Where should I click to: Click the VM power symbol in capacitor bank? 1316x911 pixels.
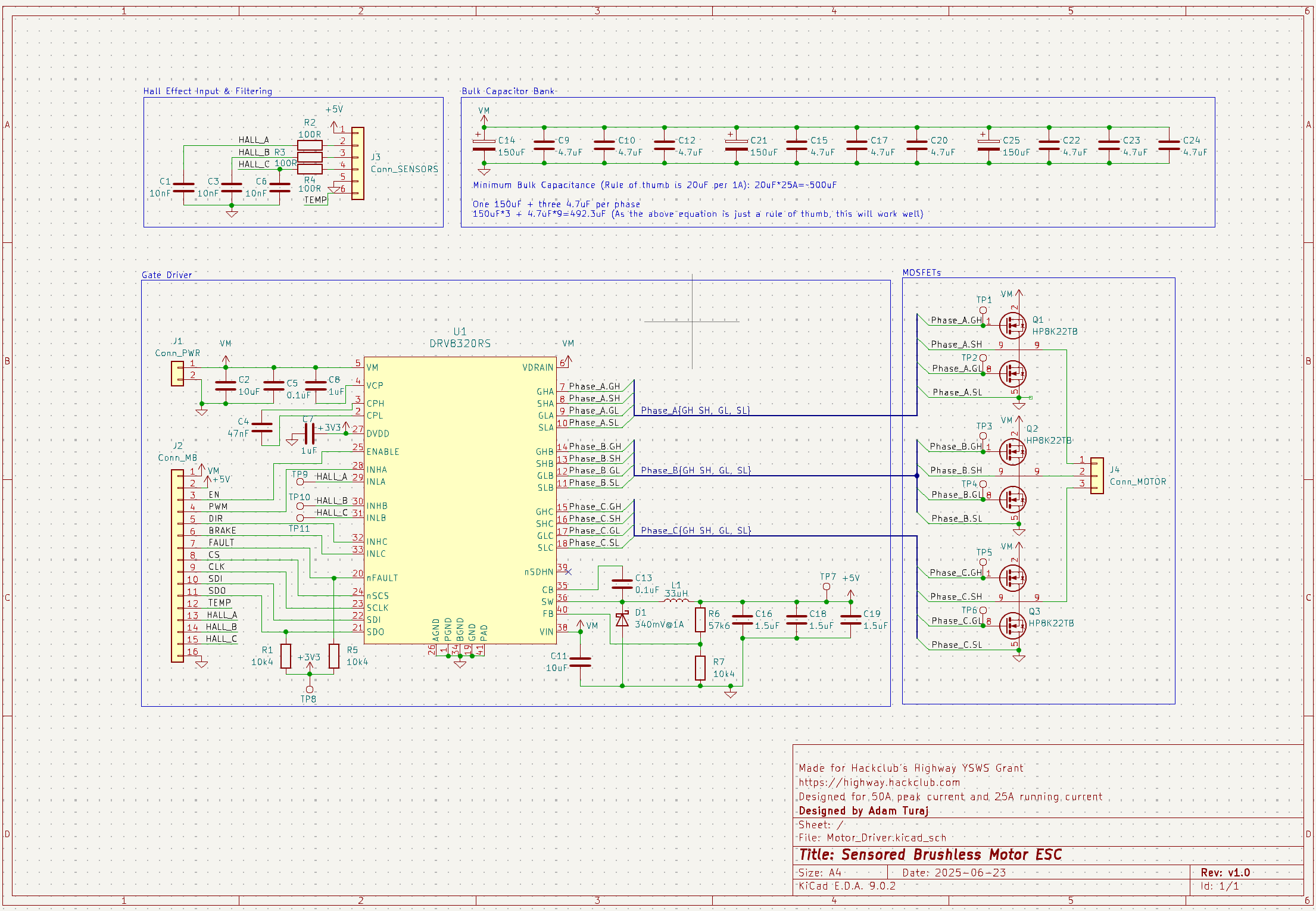(484, 120)
